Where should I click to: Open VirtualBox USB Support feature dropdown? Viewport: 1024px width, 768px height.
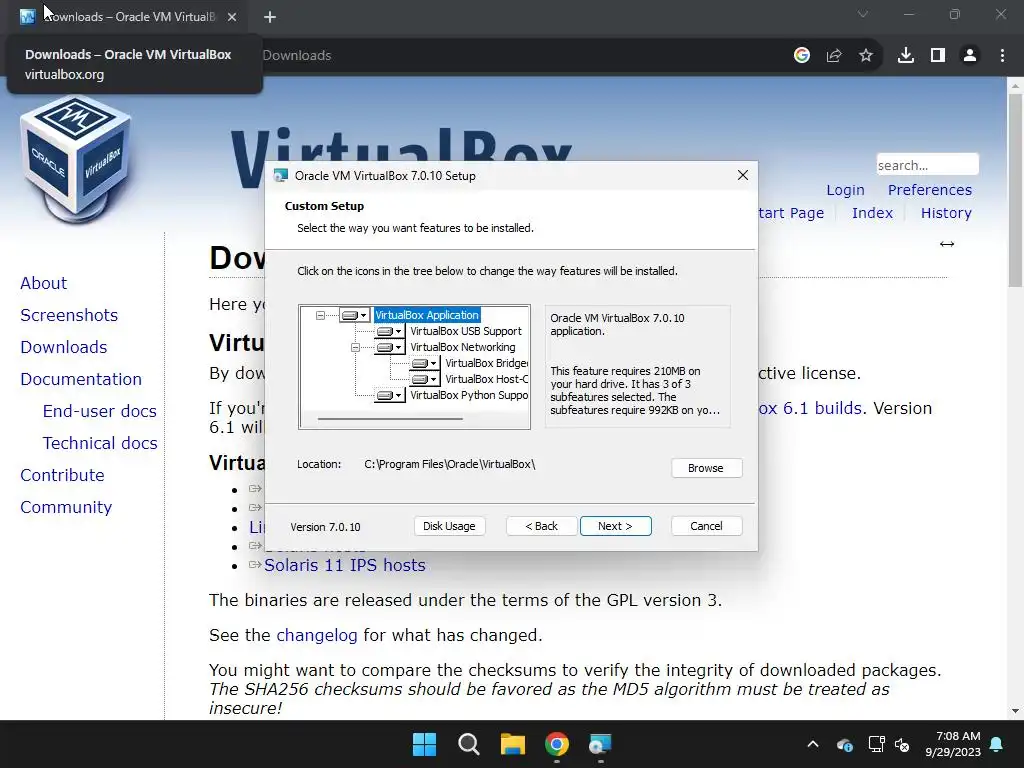[x=390, y=332]
